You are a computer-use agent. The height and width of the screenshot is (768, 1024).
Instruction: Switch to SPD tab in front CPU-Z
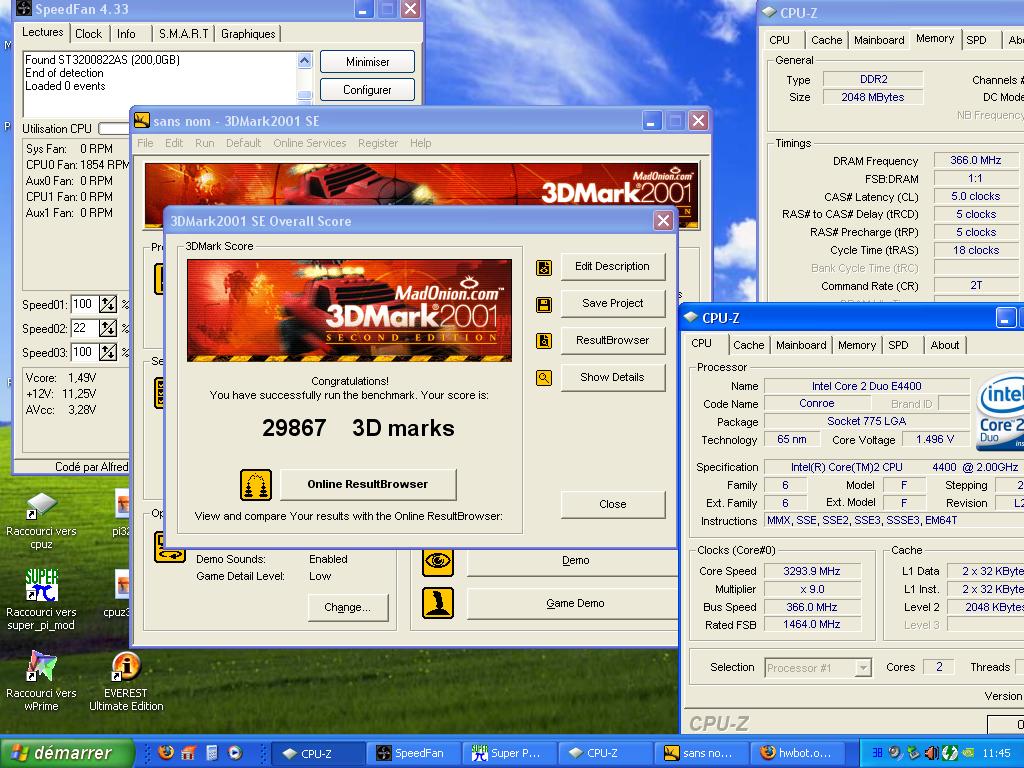pos(898,345)
